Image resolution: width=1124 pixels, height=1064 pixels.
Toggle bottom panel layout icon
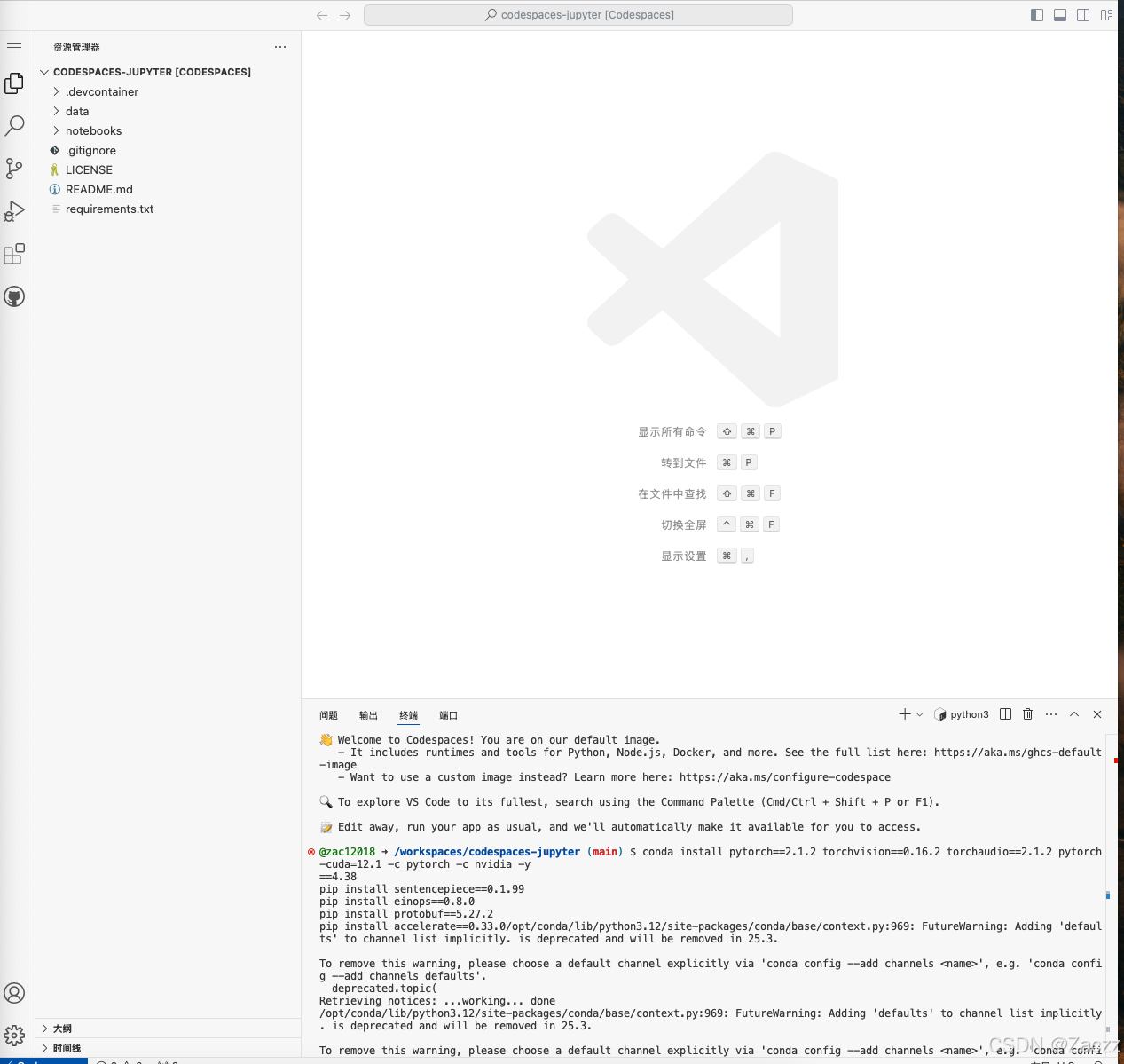(x=1060, y=15)
